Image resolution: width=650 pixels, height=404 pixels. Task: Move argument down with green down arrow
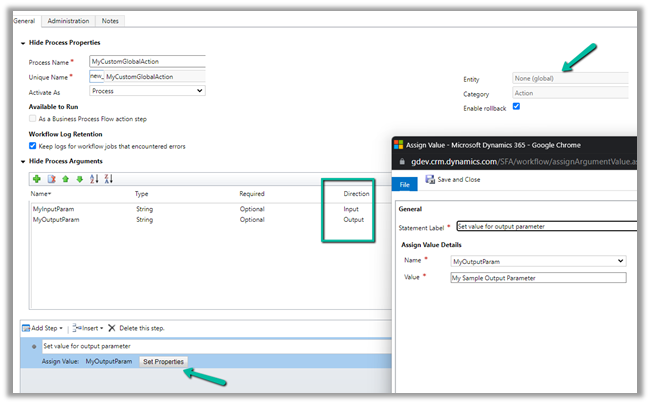pyautogui.click(x=80, y=178)
